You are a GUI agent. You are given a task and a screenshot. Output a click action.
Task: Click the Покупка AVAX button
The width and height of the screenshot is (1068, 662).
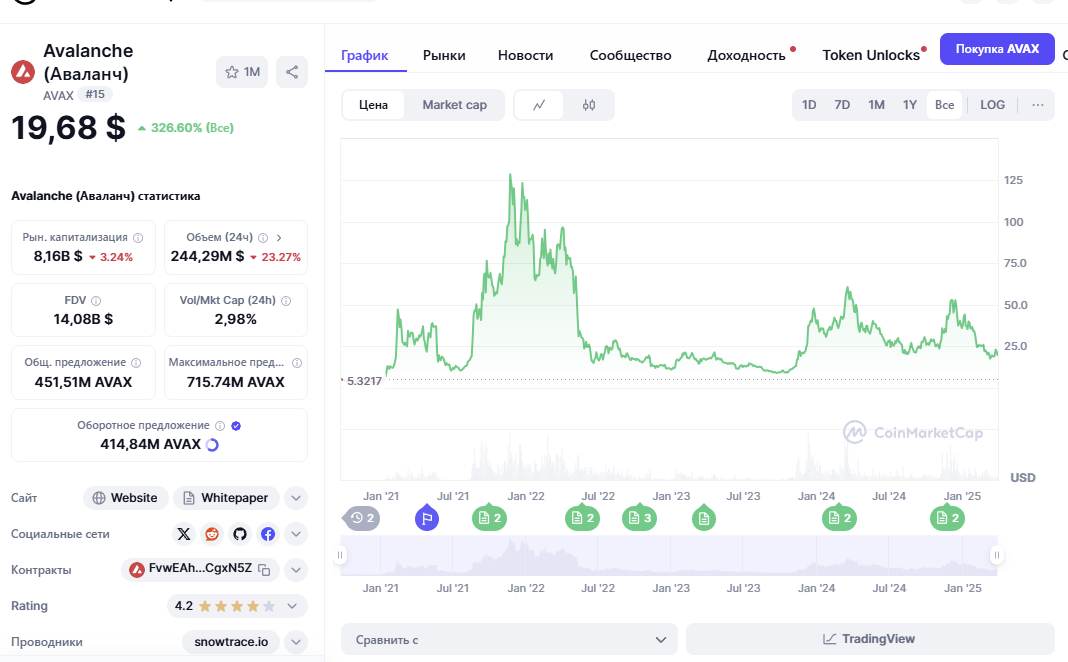click(x=997, y=49)
